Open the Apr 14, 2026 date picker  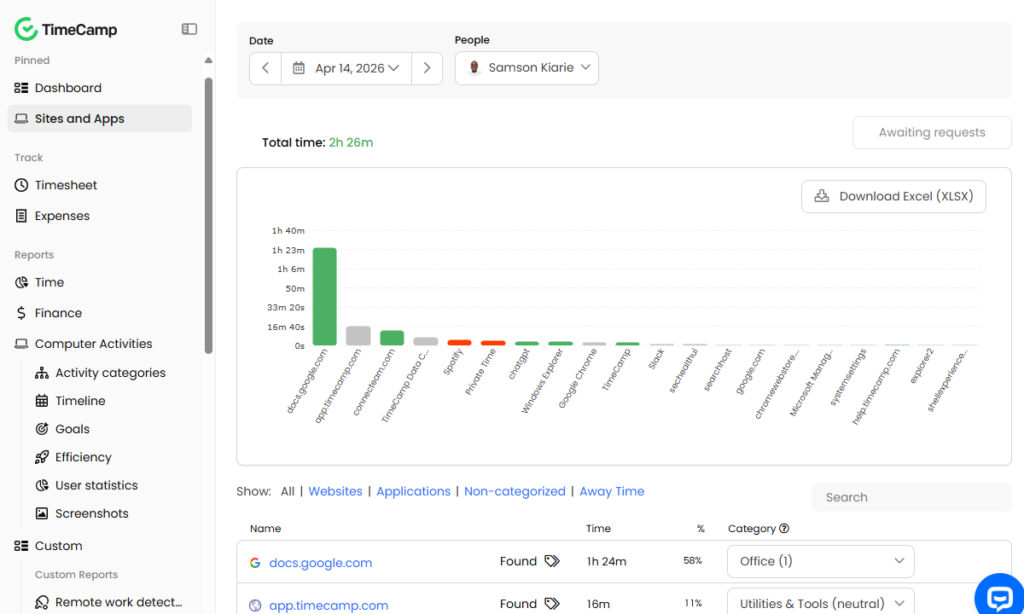click(346, 68)
